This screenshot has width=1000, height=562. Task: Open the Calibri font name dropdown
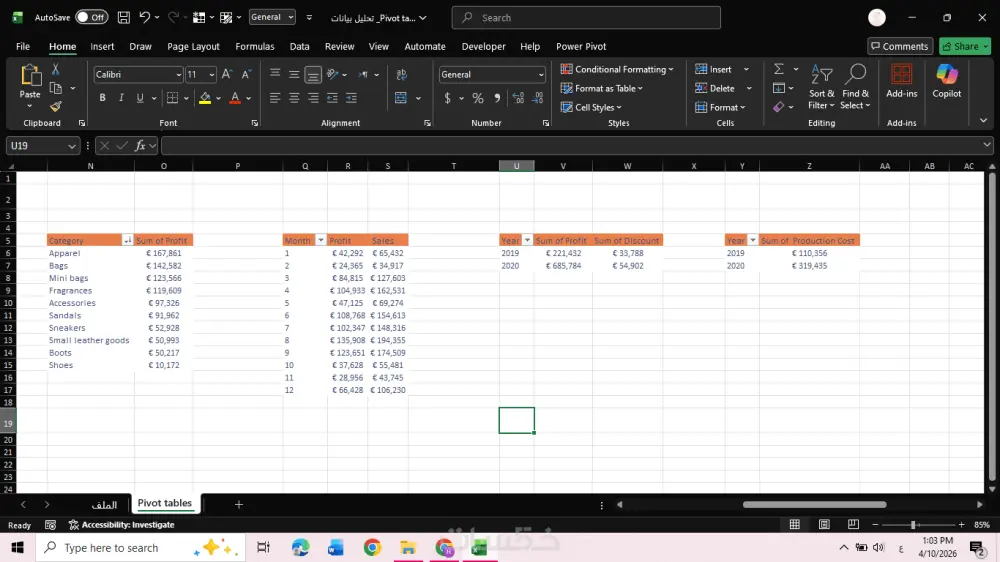click(179, 75)
